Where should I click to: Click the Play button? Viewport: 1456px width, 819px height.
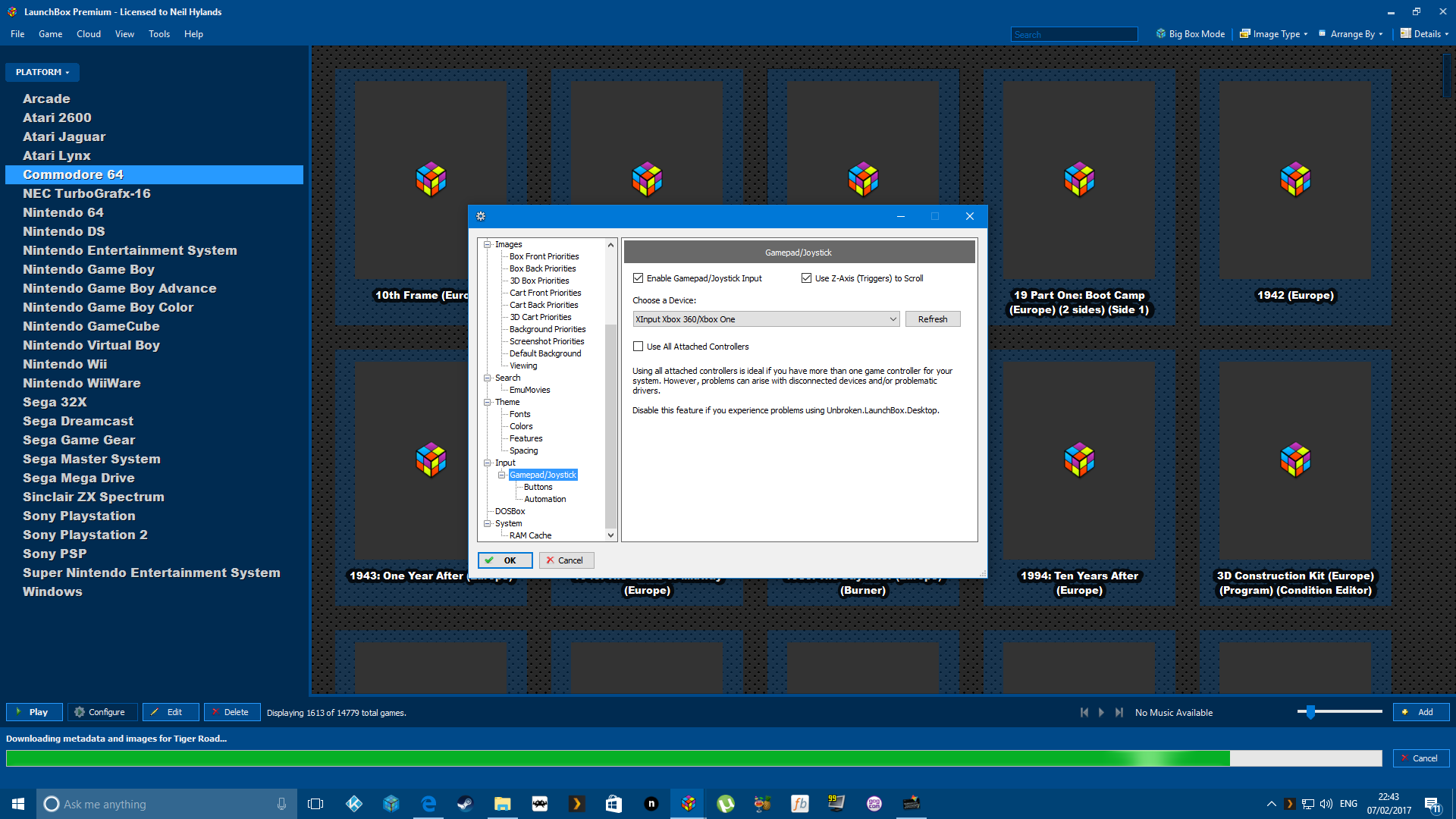coord(33,712)
